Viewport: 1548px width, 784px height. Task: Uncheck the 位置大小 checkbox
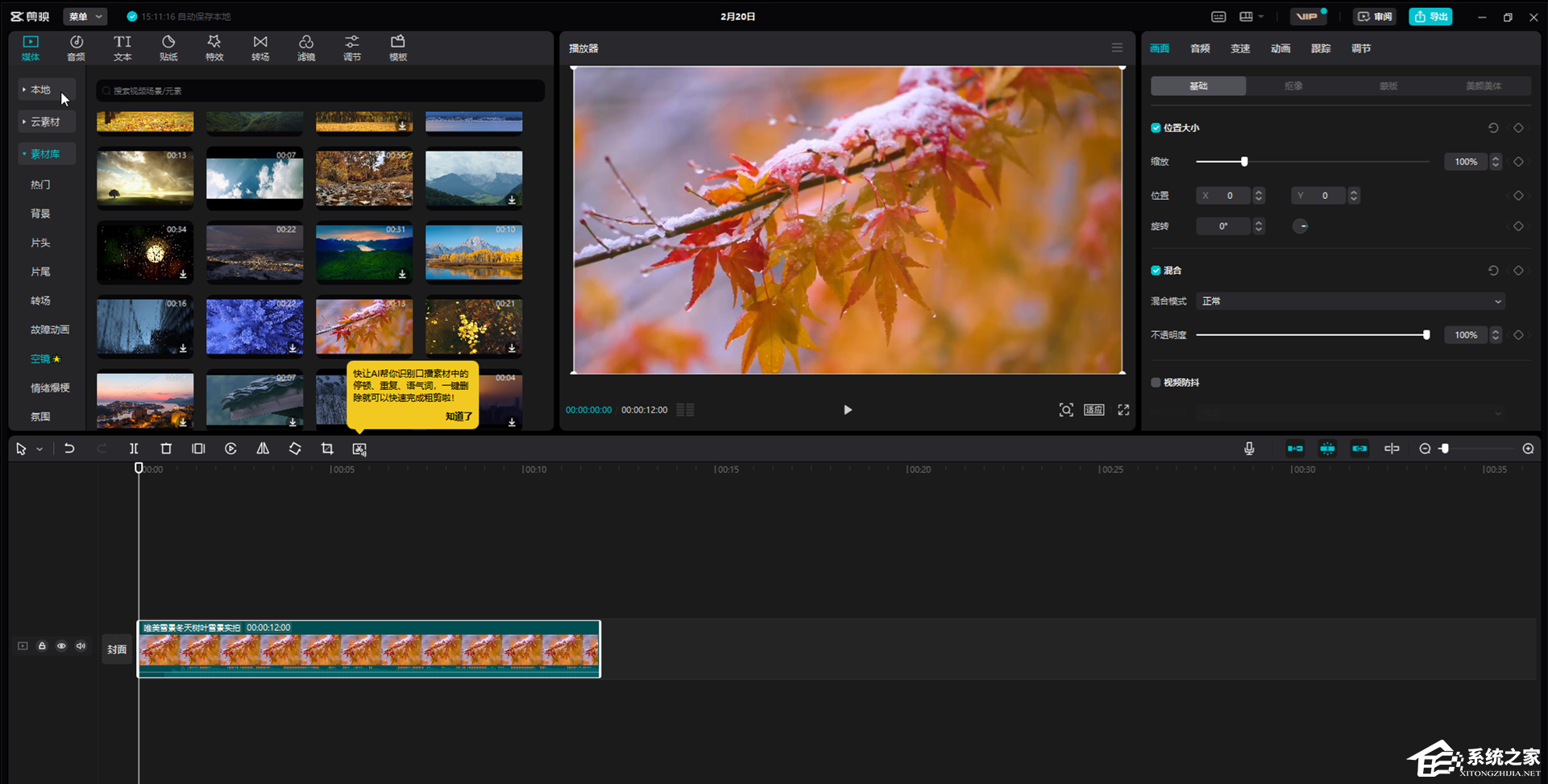1156,128
